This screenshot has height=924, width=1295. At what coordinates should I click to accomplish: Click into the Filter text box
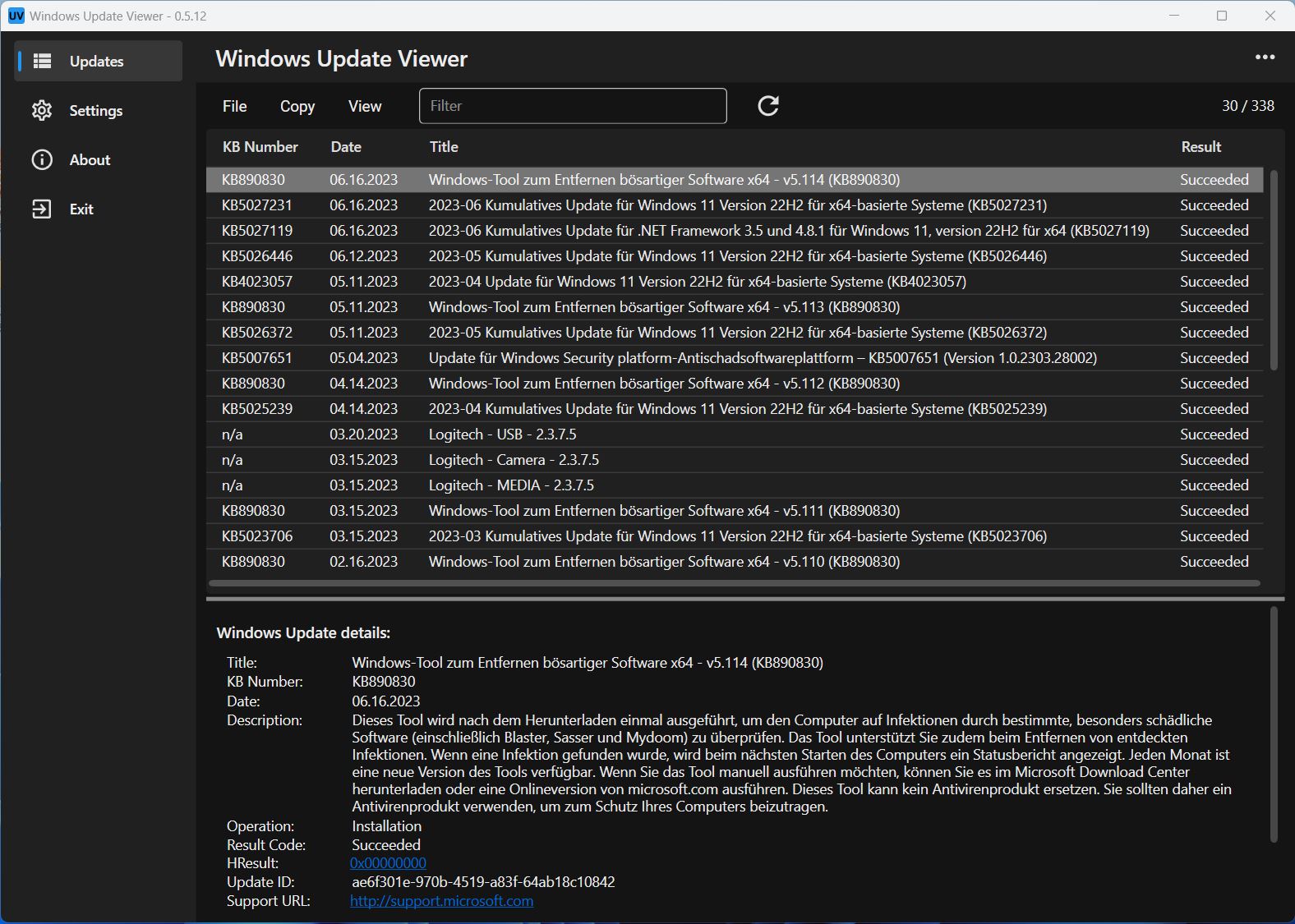click(x=573, y=106)
